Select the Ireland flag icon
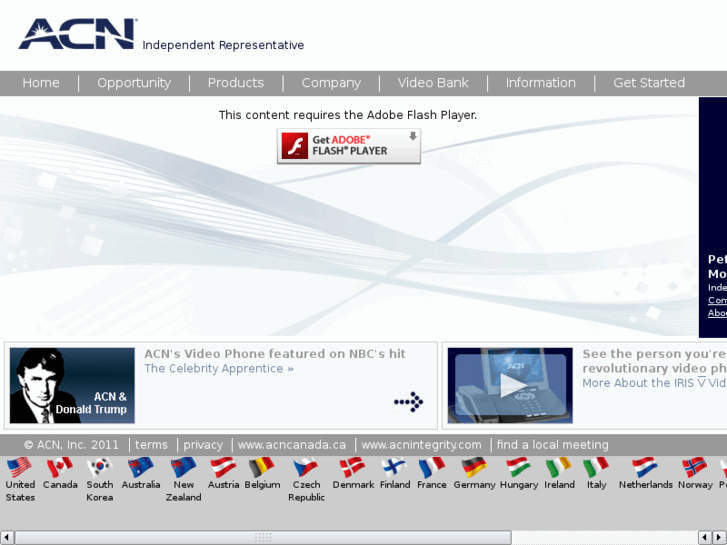 click(559, 467)
